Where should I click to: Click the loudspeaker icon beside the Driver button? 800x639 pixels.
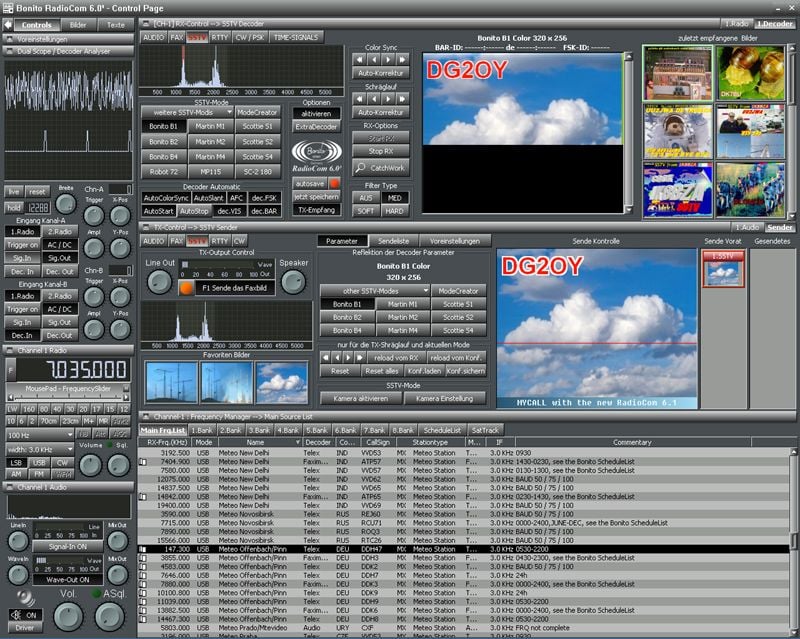[x=24, y=596]
